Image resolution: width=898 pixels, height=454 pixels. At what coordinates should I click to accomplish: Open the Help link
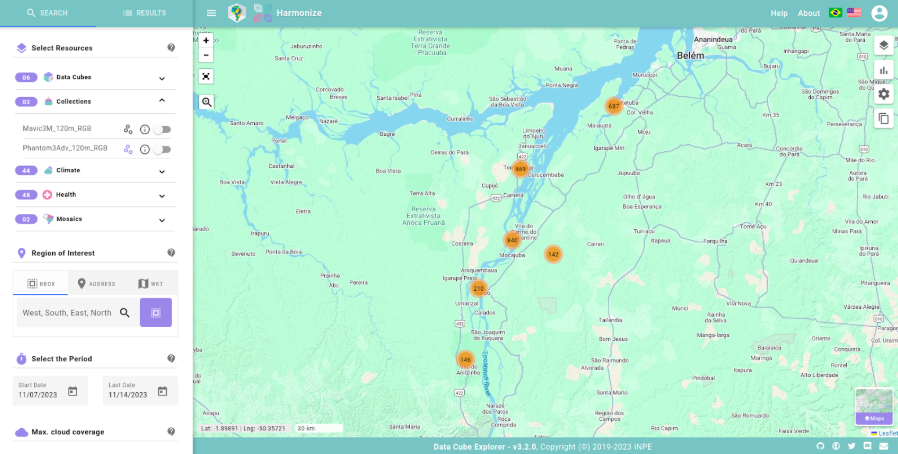(x=779, y=13)
